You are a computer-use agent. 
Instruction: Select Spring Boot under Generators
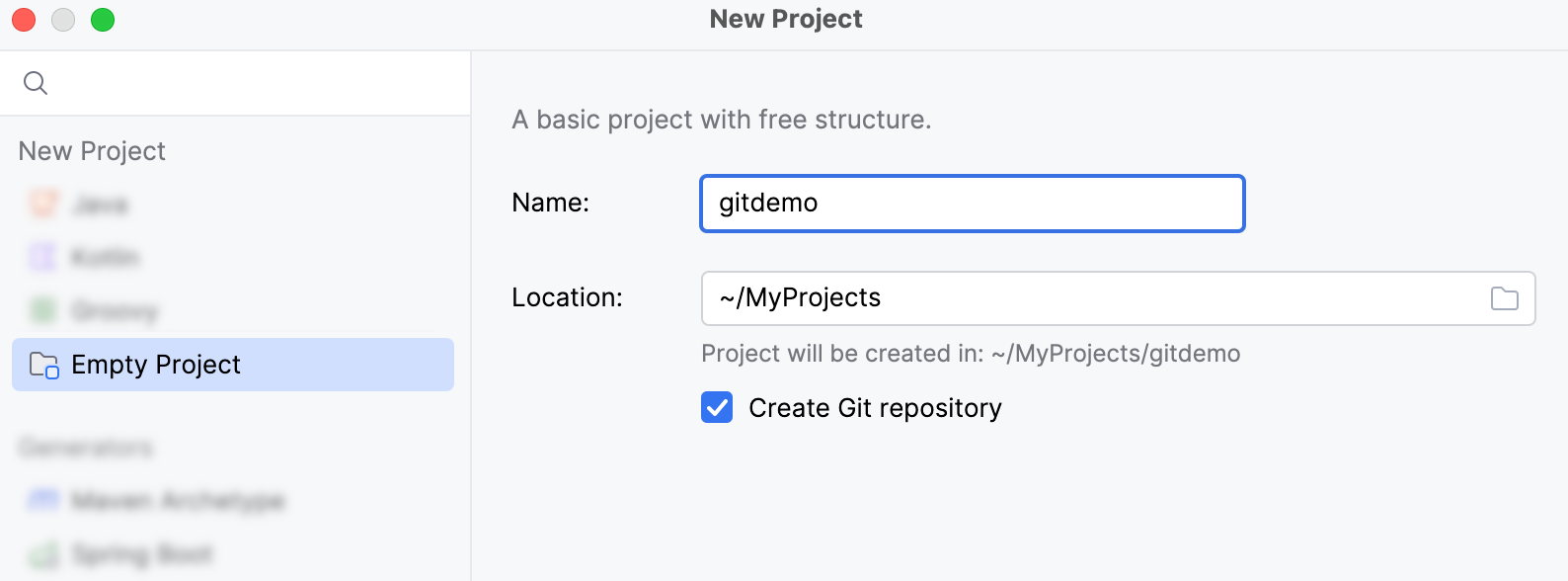point(140,554)
